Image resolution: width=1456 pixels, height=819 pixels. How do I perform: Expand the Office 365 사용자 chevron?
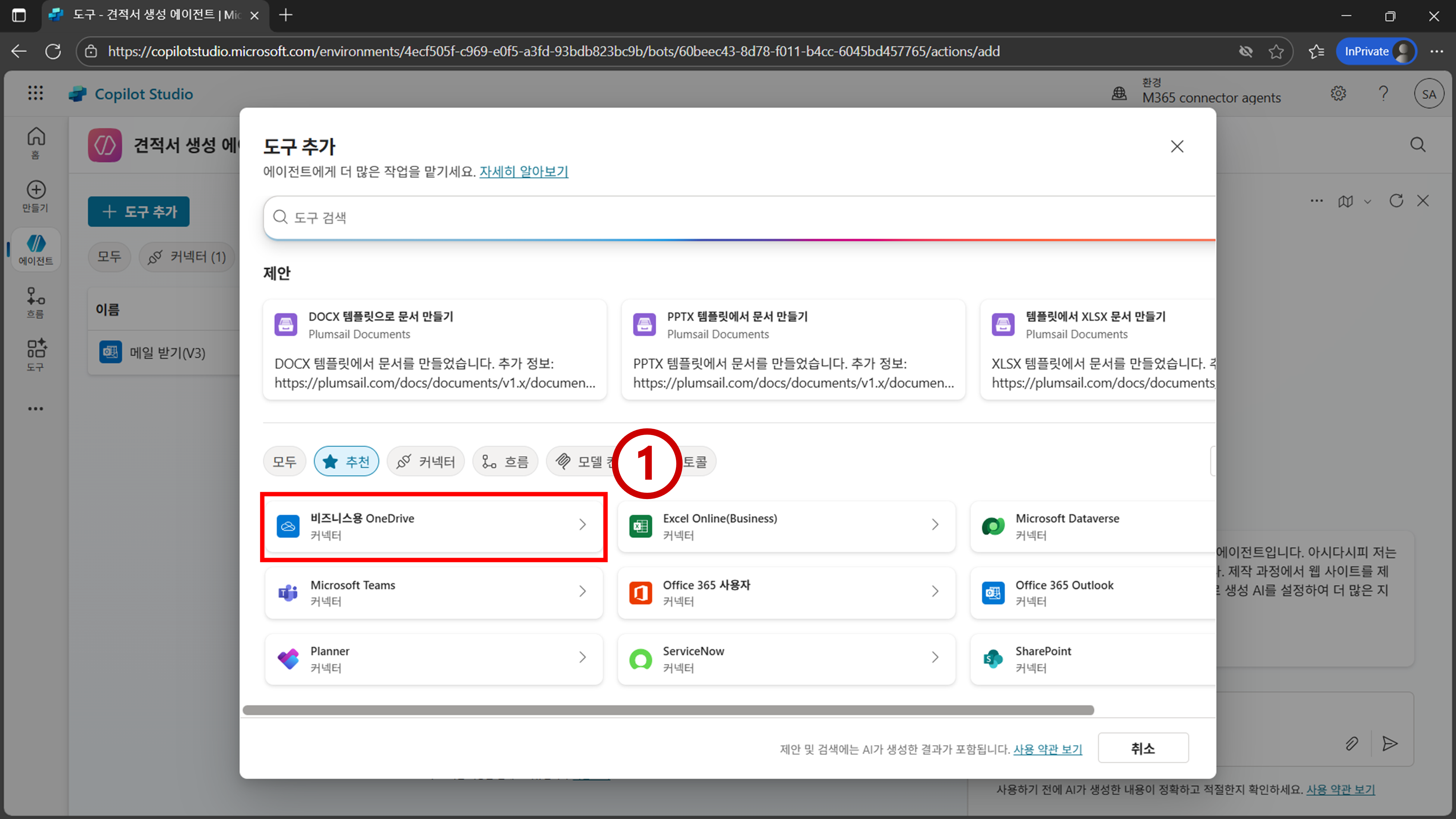pos(935,591)
